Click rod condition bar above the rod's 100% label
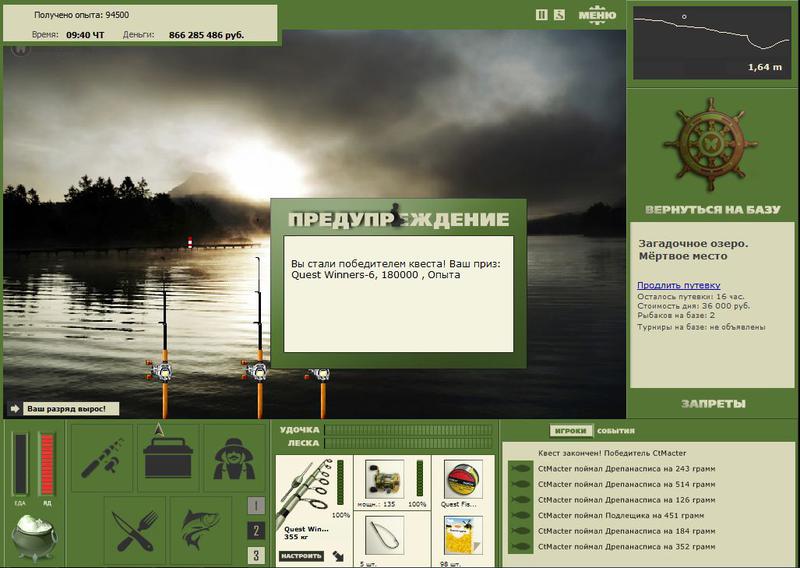The height and width of the screenshot is (568, 800). tap(340, 482)
